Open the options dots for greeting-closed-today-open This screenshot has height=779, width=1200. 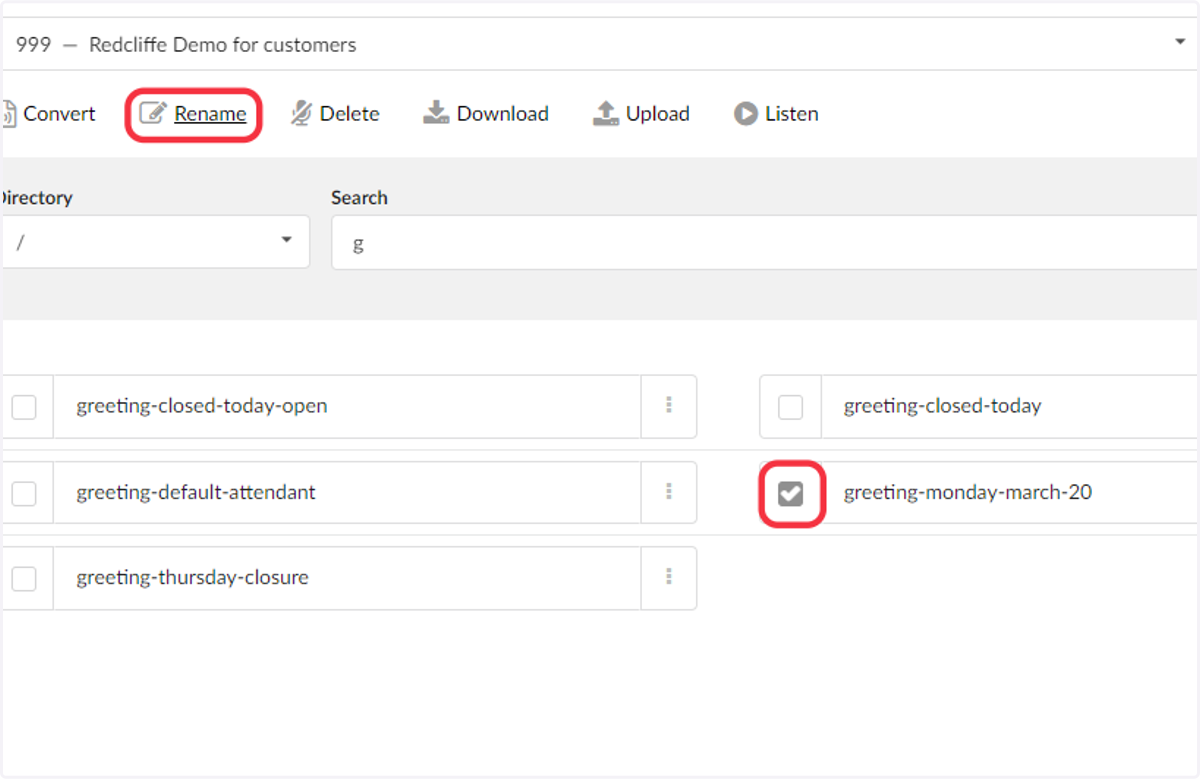click(x=669, y=405)
